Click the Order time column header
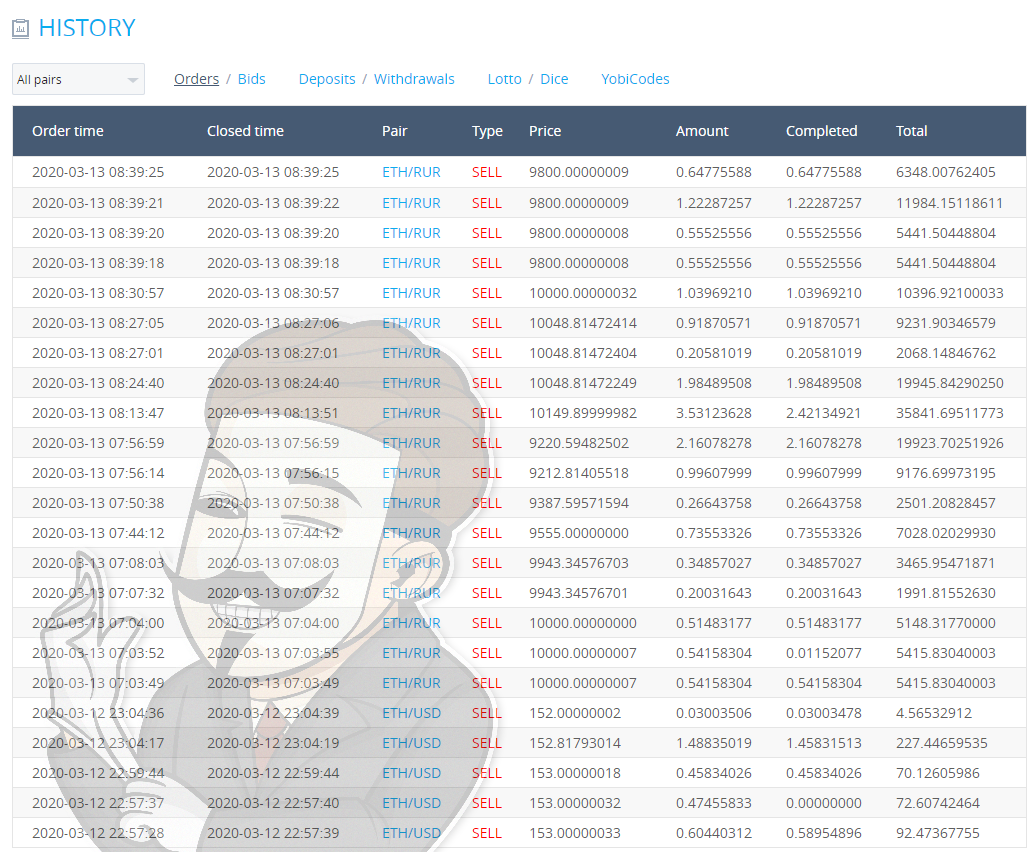The width and height of the screenshot is (1030, 852). [68, 131]
